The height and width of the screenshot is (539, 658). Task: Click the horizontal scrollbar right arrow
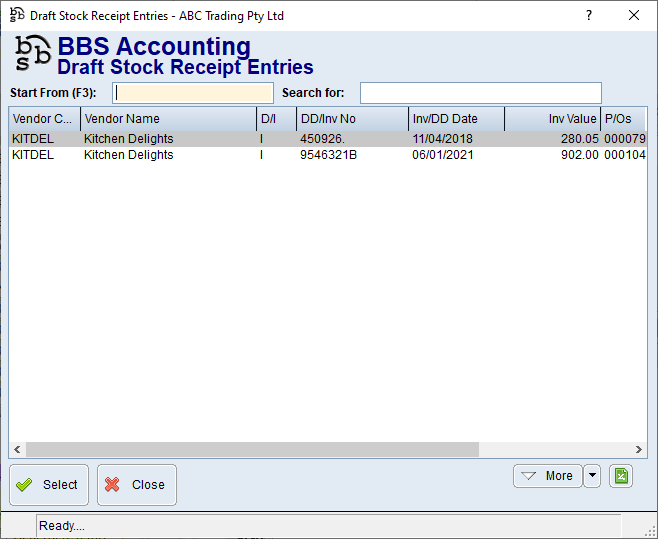coord(640,450)
